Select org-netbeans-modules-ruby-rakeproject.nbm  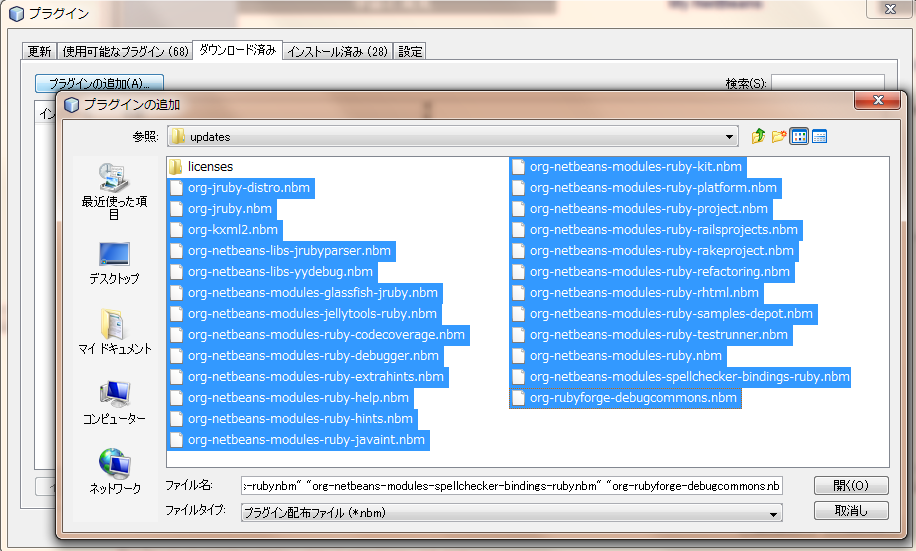point(655,251)
